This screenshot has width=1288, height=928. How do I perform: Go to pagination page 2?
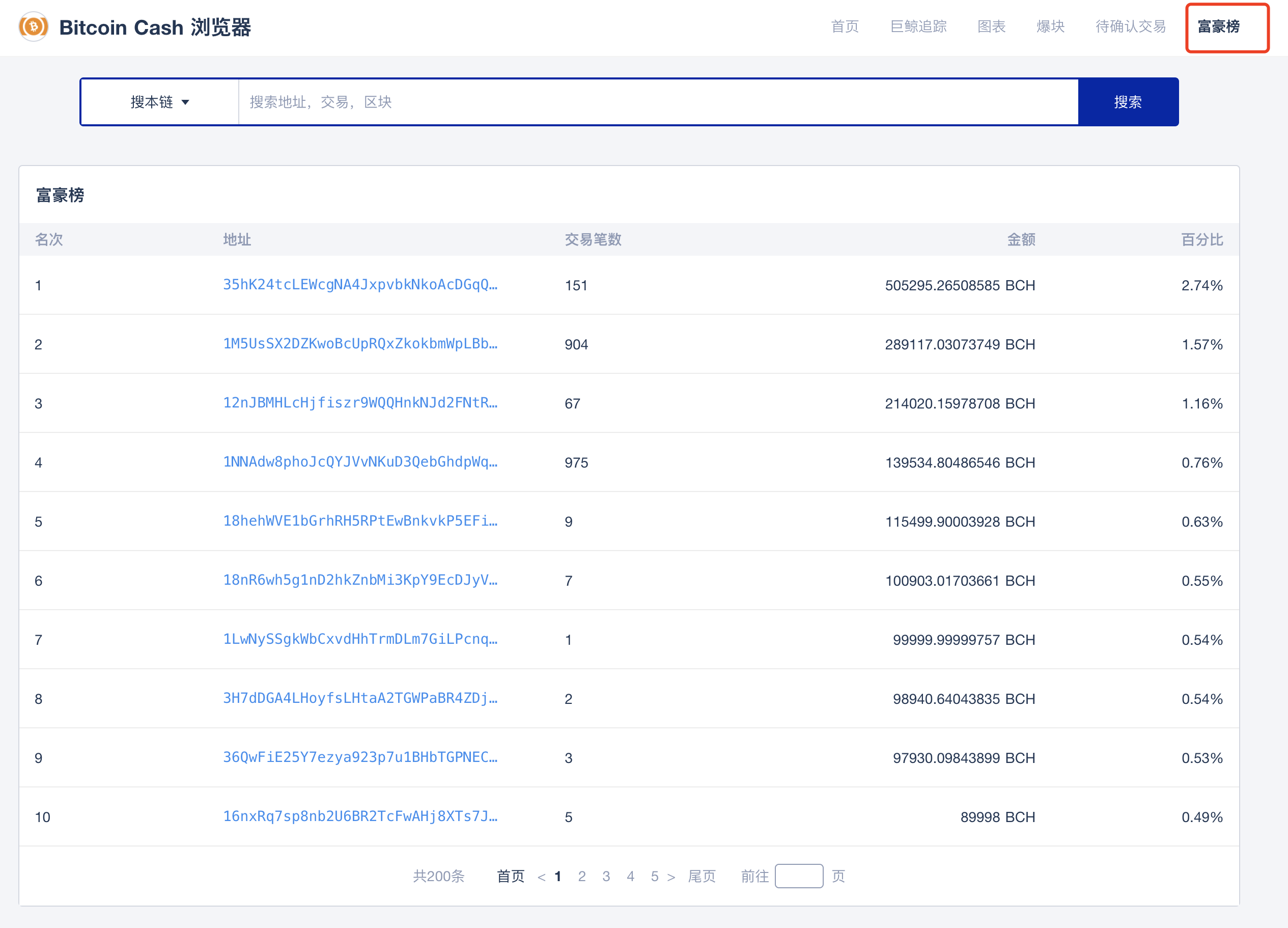(x=582, y=876)
